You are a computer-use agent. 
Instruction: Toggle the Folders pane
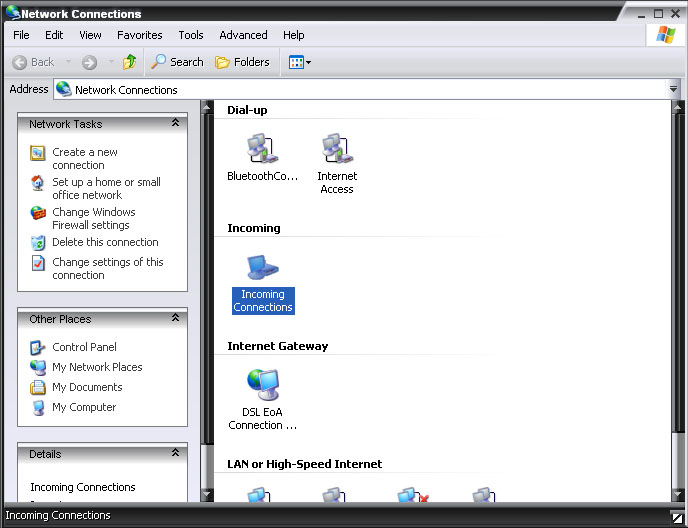242,62
